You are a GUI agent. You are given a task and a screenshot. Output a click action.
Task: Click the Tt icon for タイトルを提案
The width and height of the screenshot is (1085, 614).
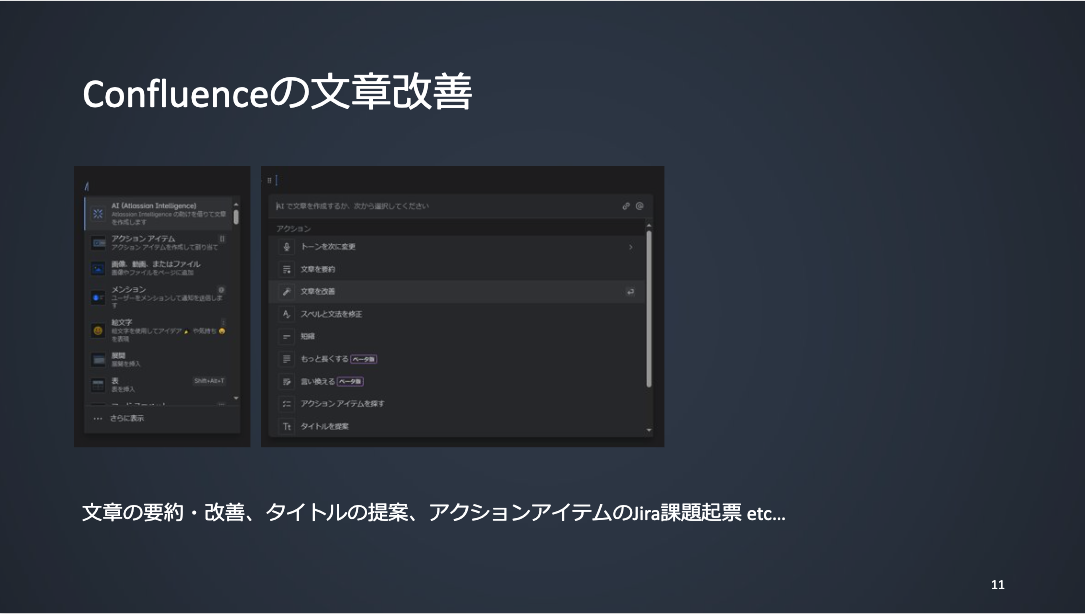click(286, 426)
